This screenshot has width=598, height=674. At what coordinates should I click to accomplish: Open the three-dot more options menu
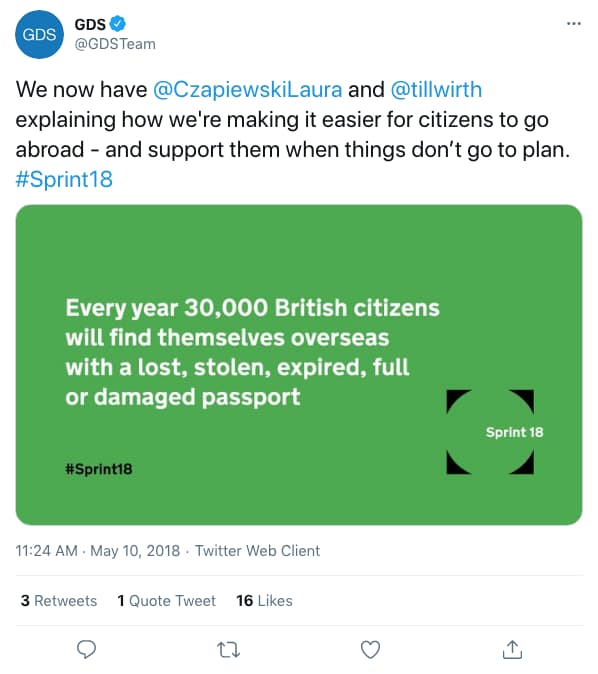point(574,24)
